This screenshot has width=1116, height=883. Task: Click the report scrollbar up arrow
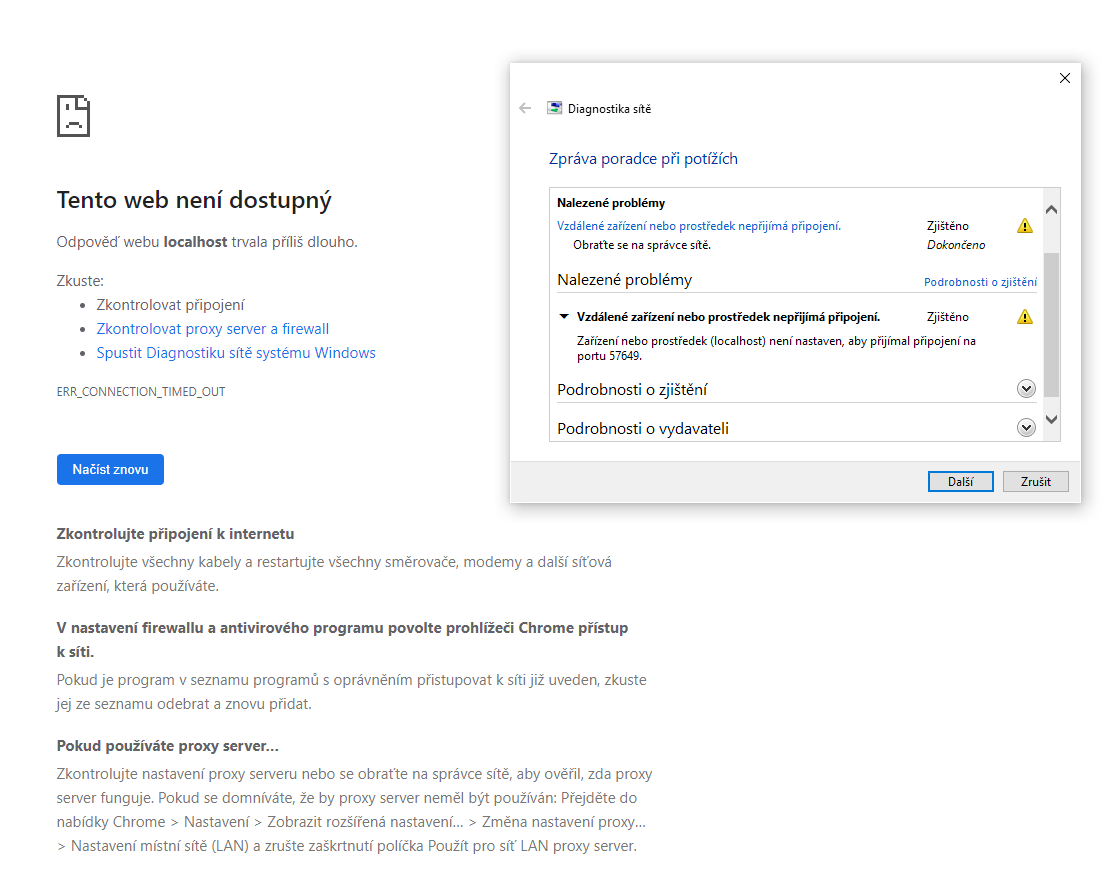click(1051, 209)
